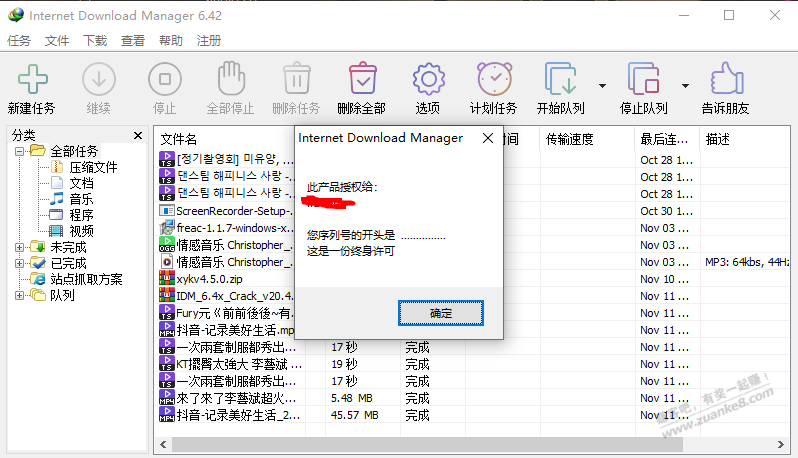Click the 开始队列 (start queue) icon
The width and height of the screenshot is (798, 458).
tap(560, 79)
